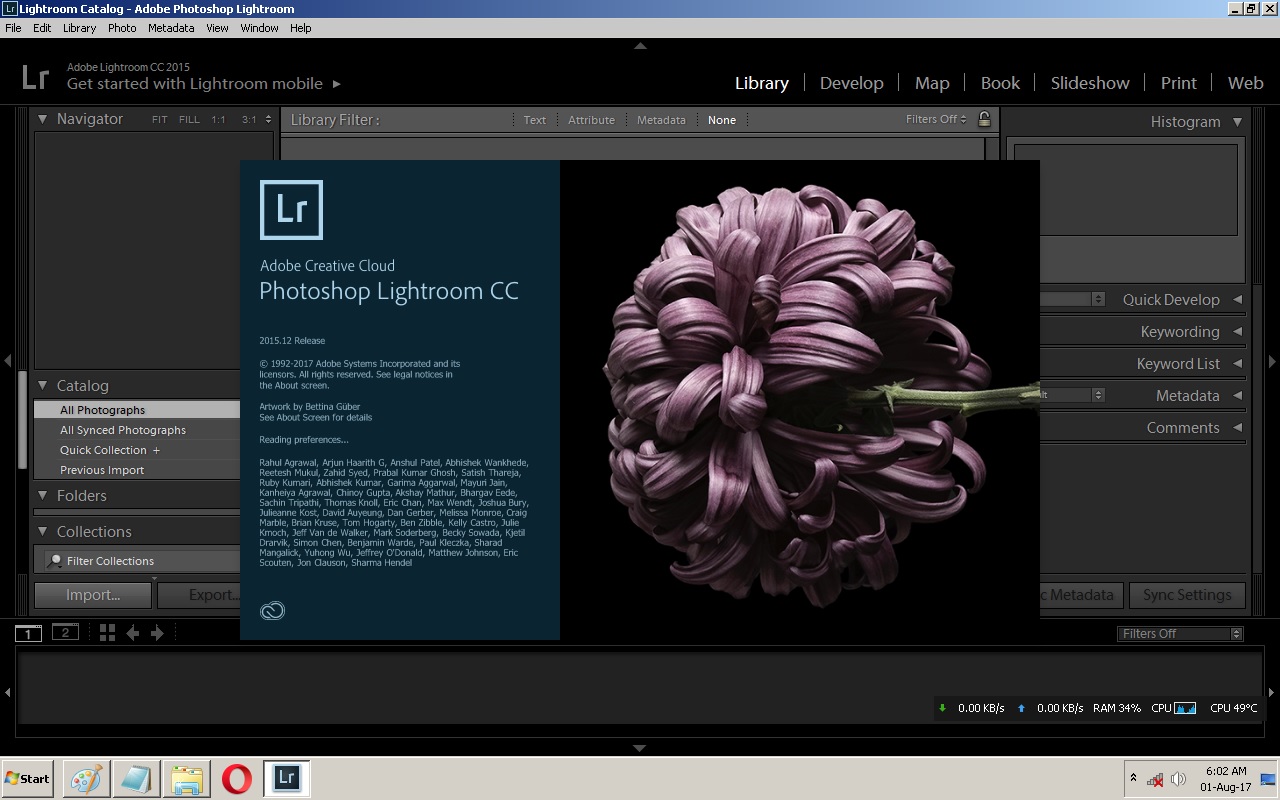This screenshot has width=1280, height=800.
Task: Collapse right panel group with side arrow
Action: click(x=1272, y=361)
